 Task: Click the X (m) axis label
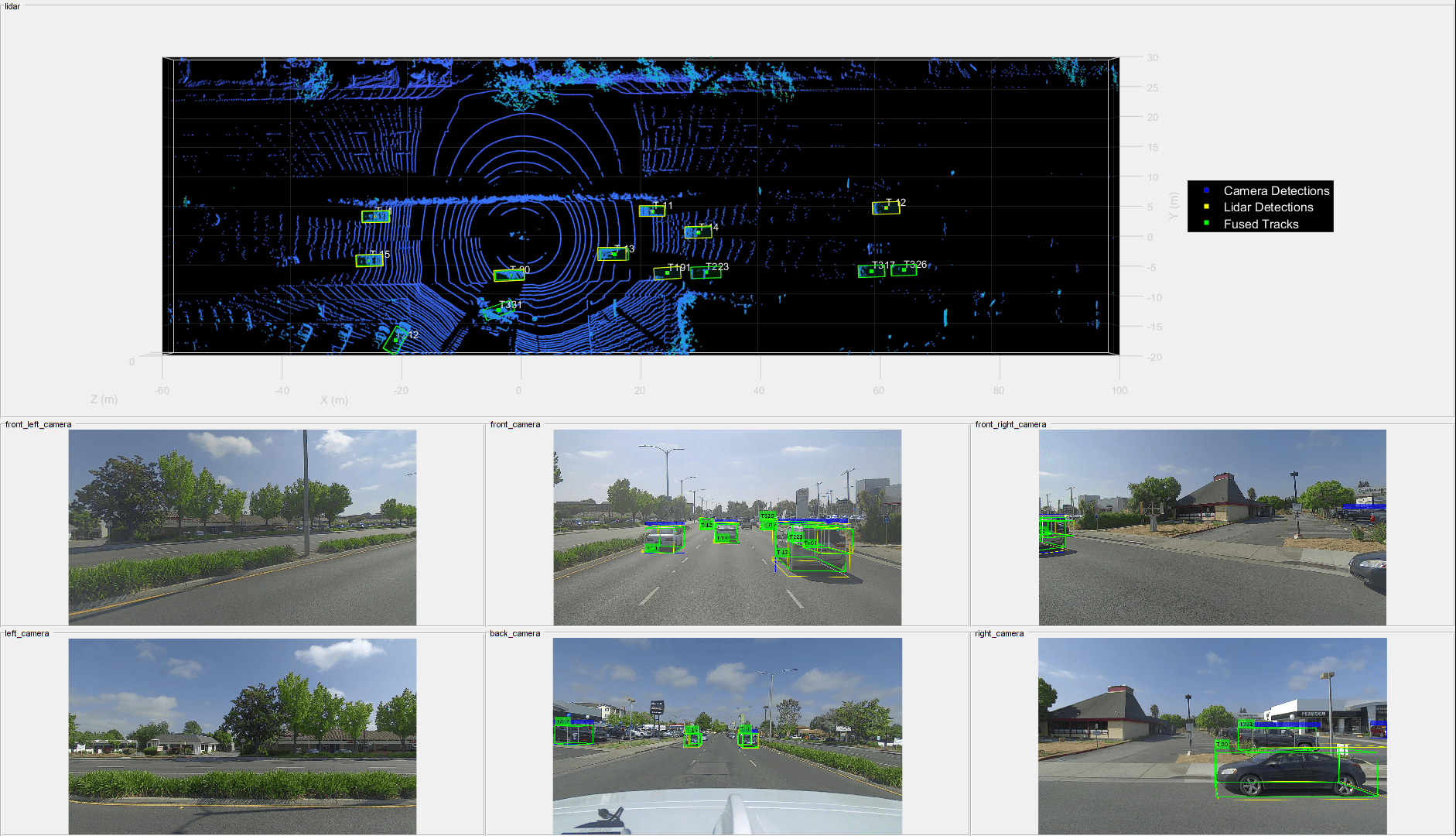pyautogui.click(x=334, y=400)
